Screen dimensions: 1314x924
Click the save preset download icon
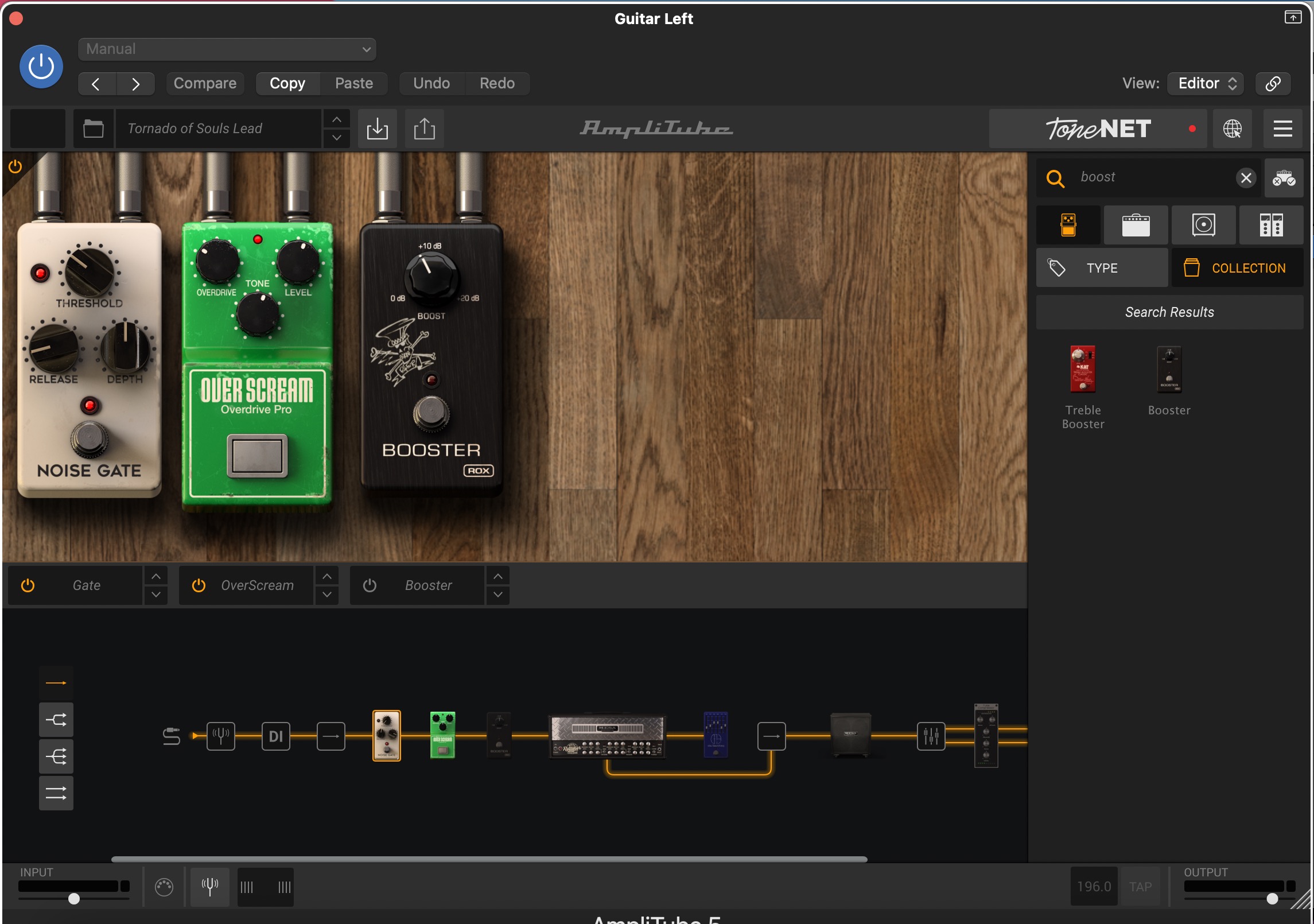[x=378, y=129]
